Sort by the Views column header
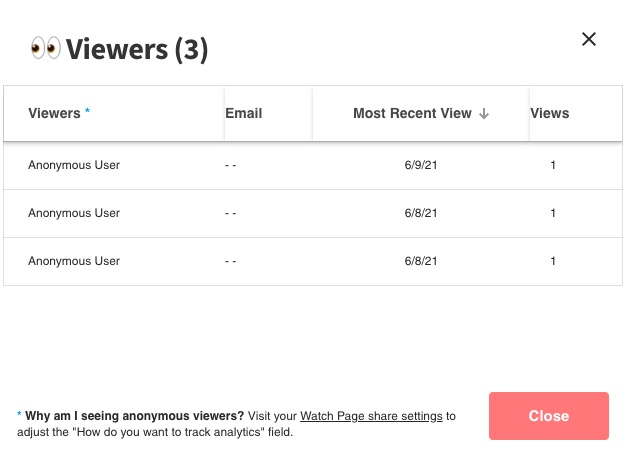This screenshot has height=458, width=624. [x=550, y=113]
